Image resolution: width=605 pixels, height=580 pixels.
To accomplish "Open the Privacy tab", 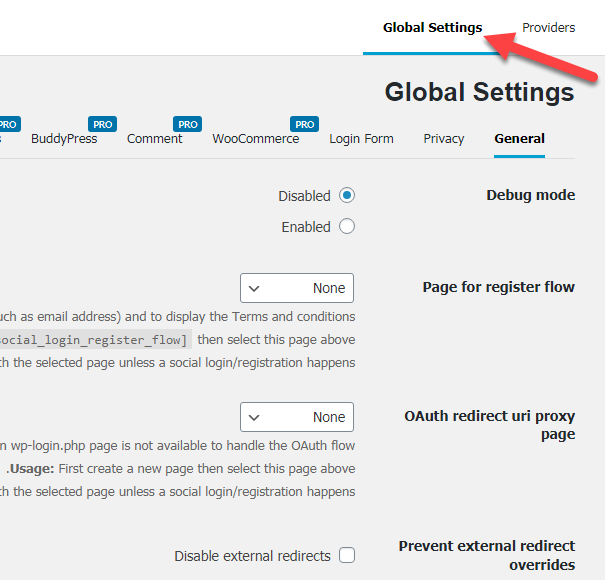I will tap(444, 139).
